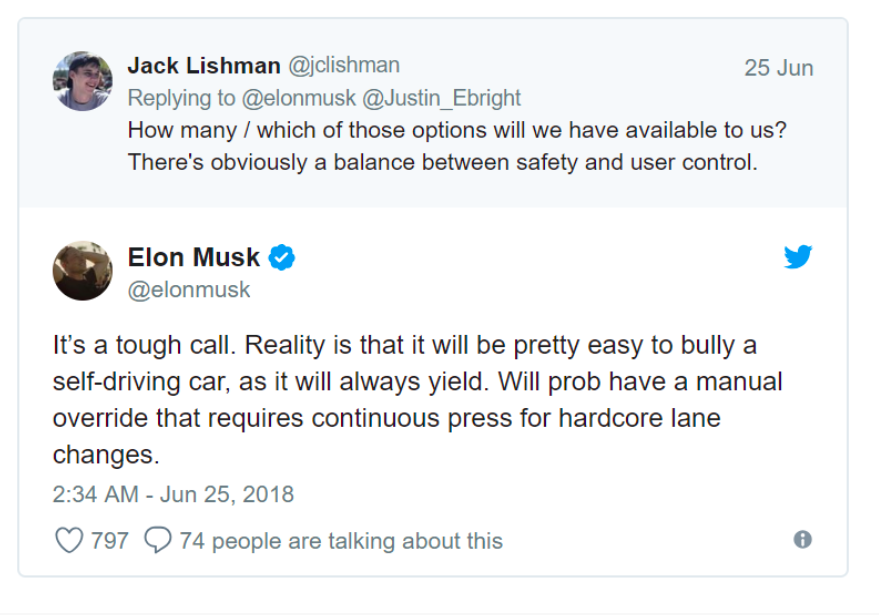Click the "Replying to" label
This screenshot has width=879, height=615.
(181, 98)
